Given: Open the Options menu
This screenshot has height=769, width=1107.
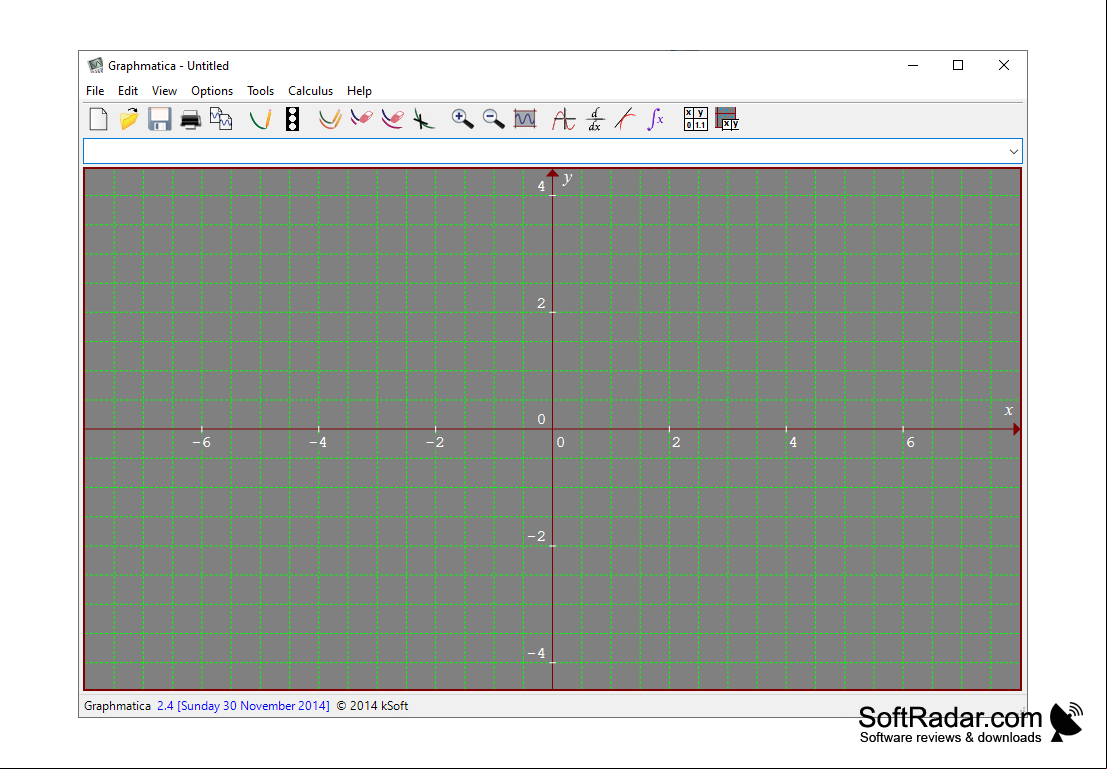Looking at the screenshot, I should pos(212,91).
